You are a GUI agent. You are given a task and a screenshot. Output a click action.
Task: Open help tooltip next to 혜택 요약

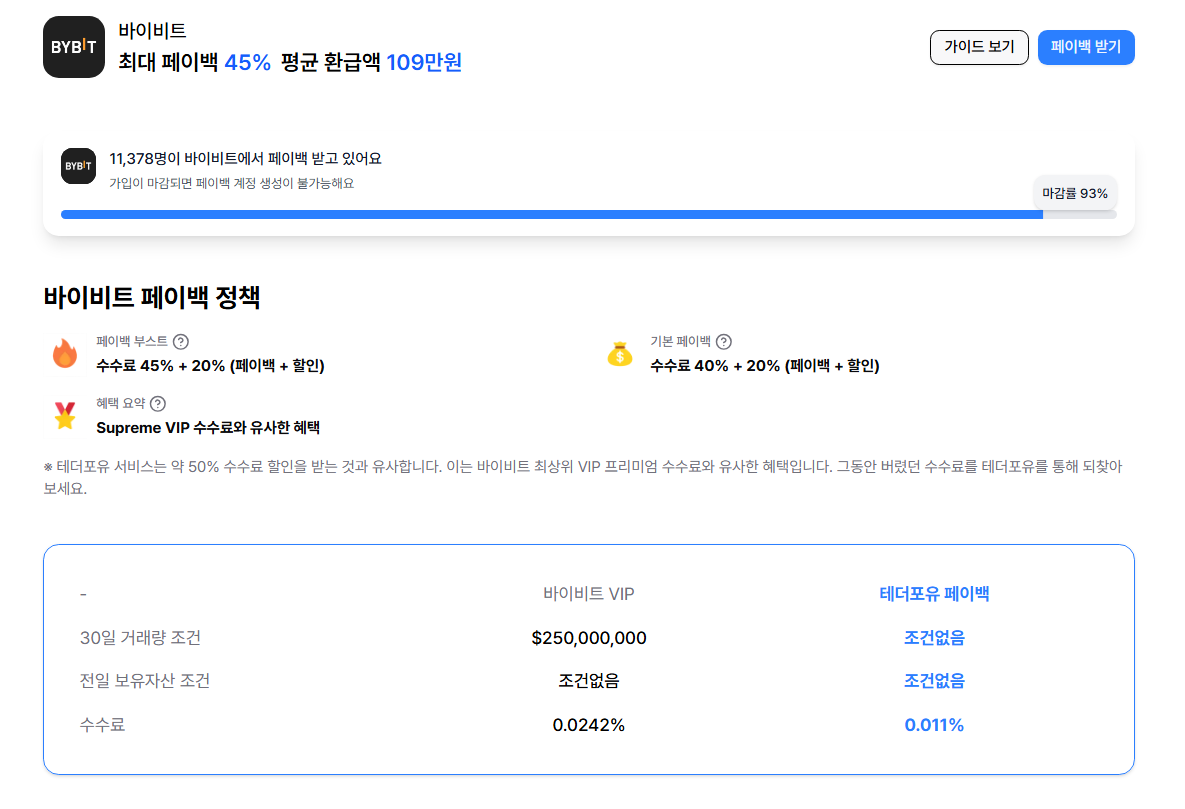coord(157,404)
